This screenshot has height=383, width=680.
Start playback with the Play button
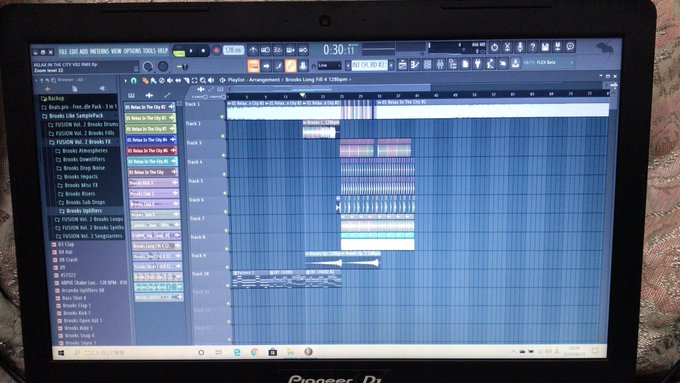191,51
